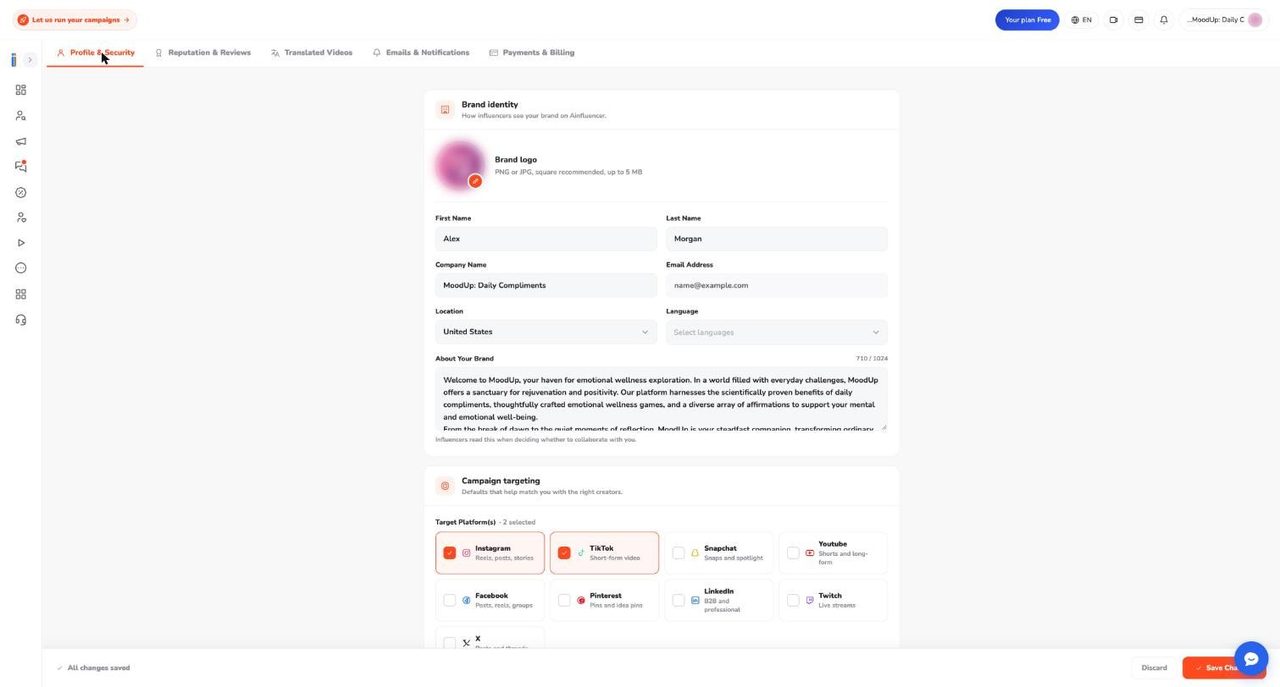The image size is (1280, 687).
Task: Open the discount percent icon in the sidebar
Action: (21, 192)
